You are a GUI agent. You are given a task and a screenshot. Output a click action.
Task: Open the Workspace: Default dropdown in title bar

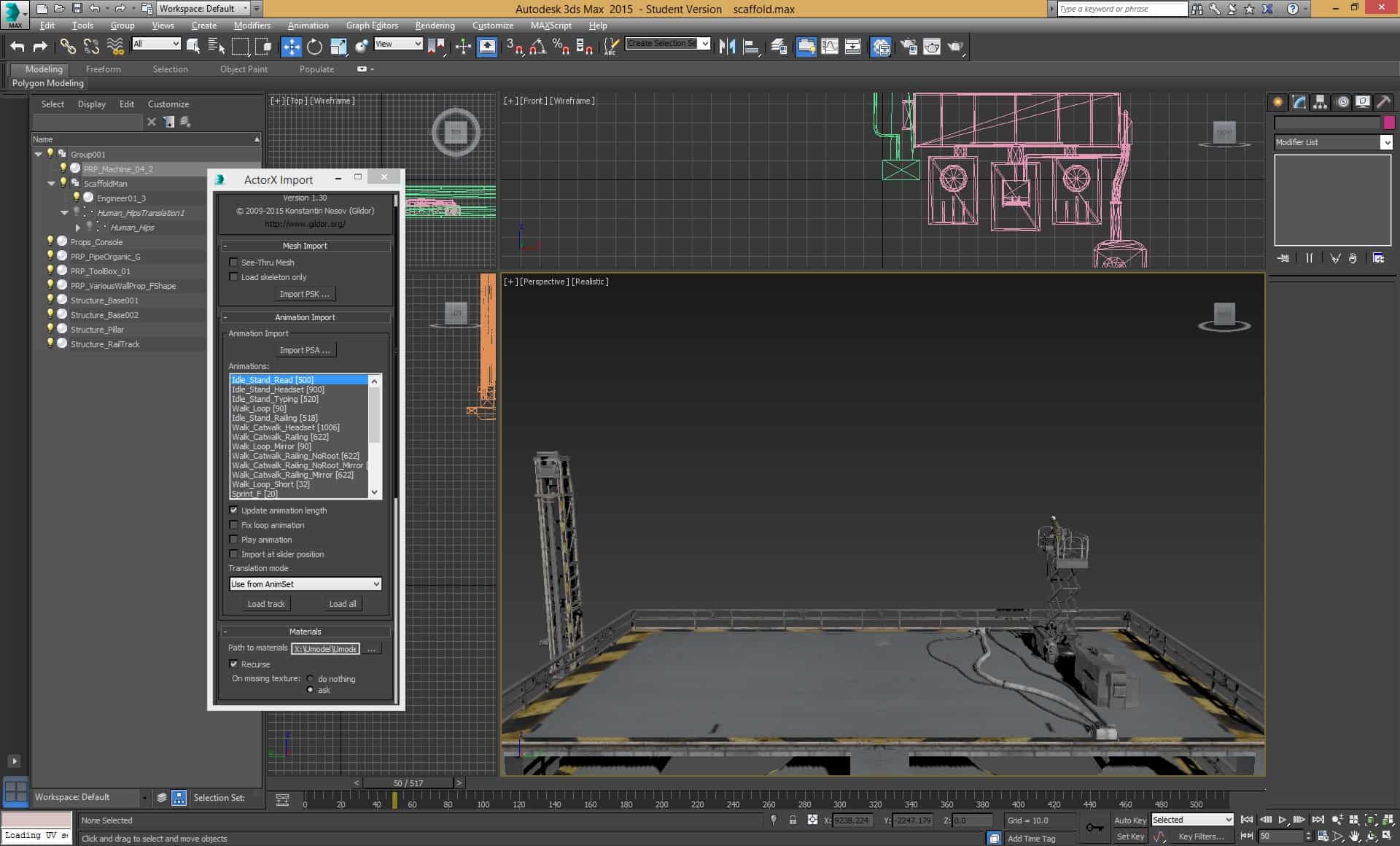tap(204, 9)
